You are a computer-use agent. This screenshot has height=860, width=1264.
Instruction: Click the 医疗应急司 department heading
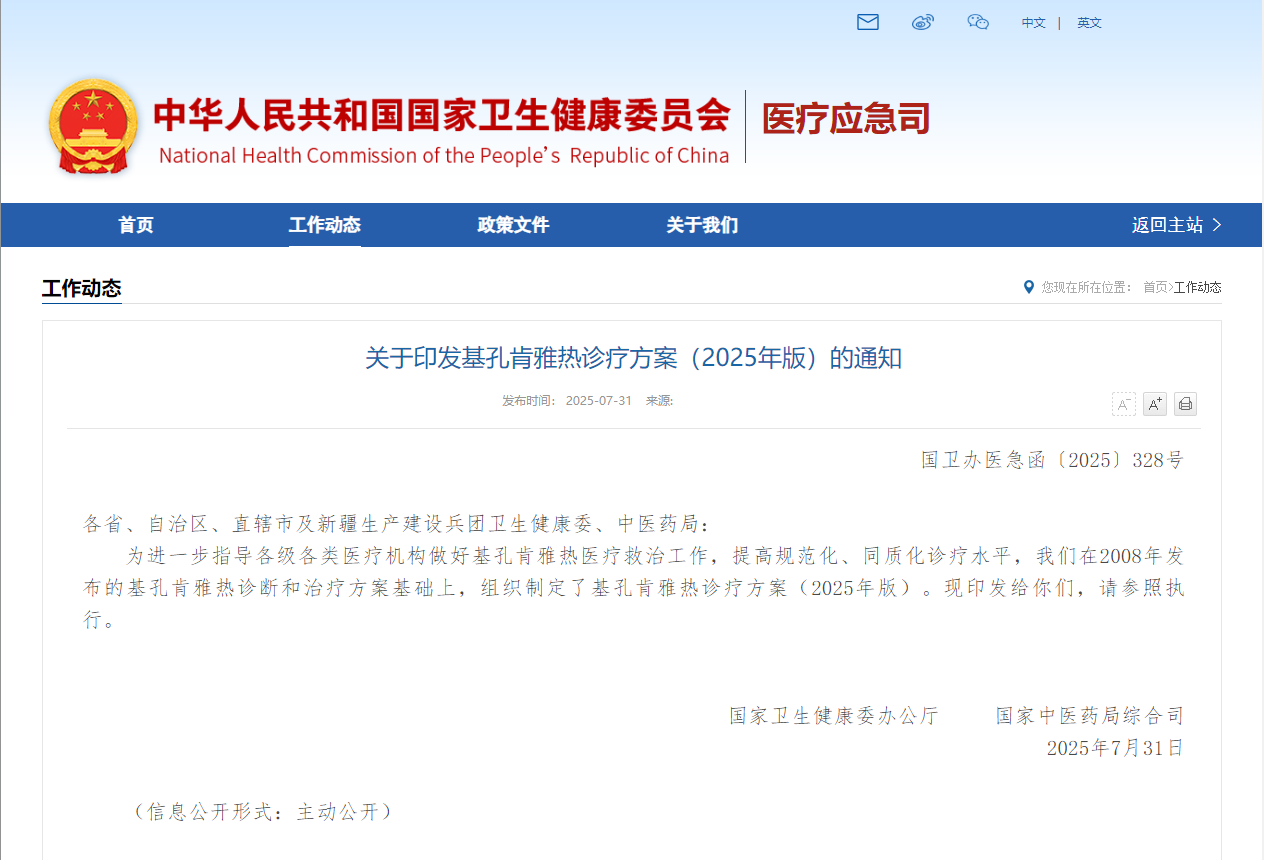(x=846, y=119)
